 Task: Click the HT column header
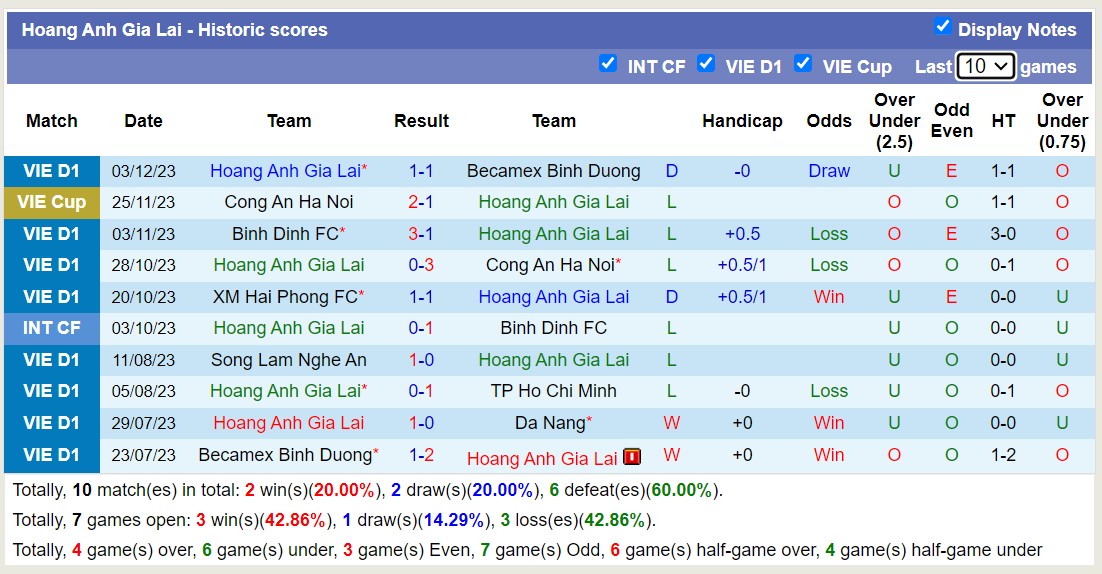(x=1003, y=121)
